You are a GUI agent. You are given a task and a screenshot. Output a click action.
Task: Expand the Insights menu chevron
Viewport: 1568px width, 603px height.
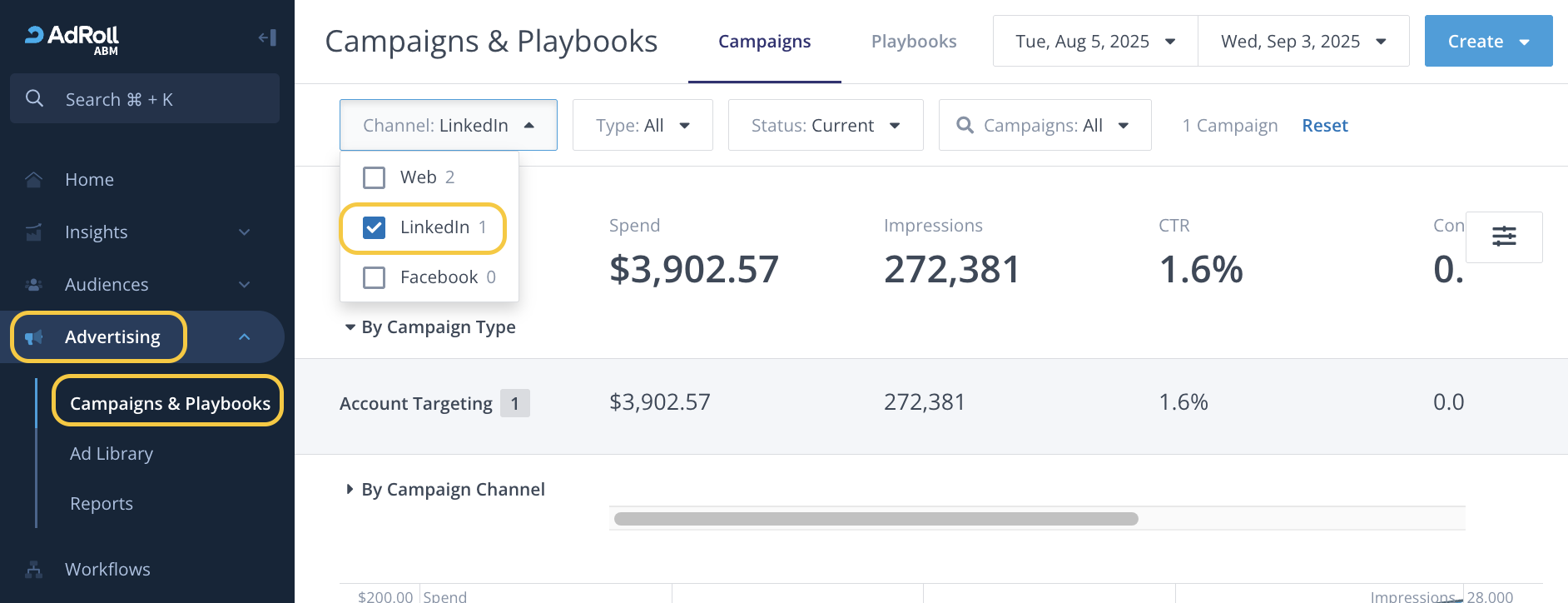245,232
